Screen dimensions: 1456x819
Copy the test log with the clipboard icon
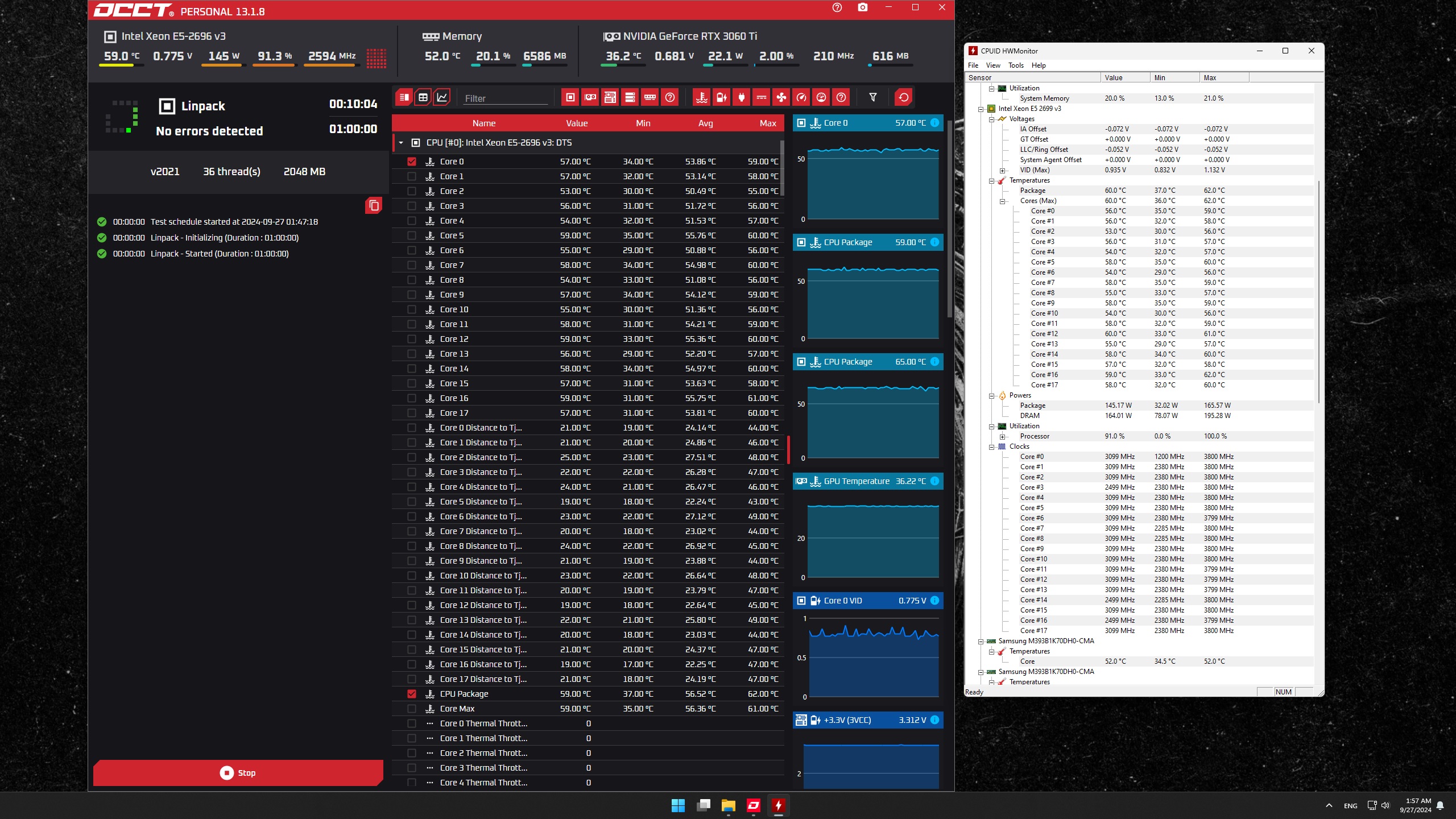click(374, 205)
